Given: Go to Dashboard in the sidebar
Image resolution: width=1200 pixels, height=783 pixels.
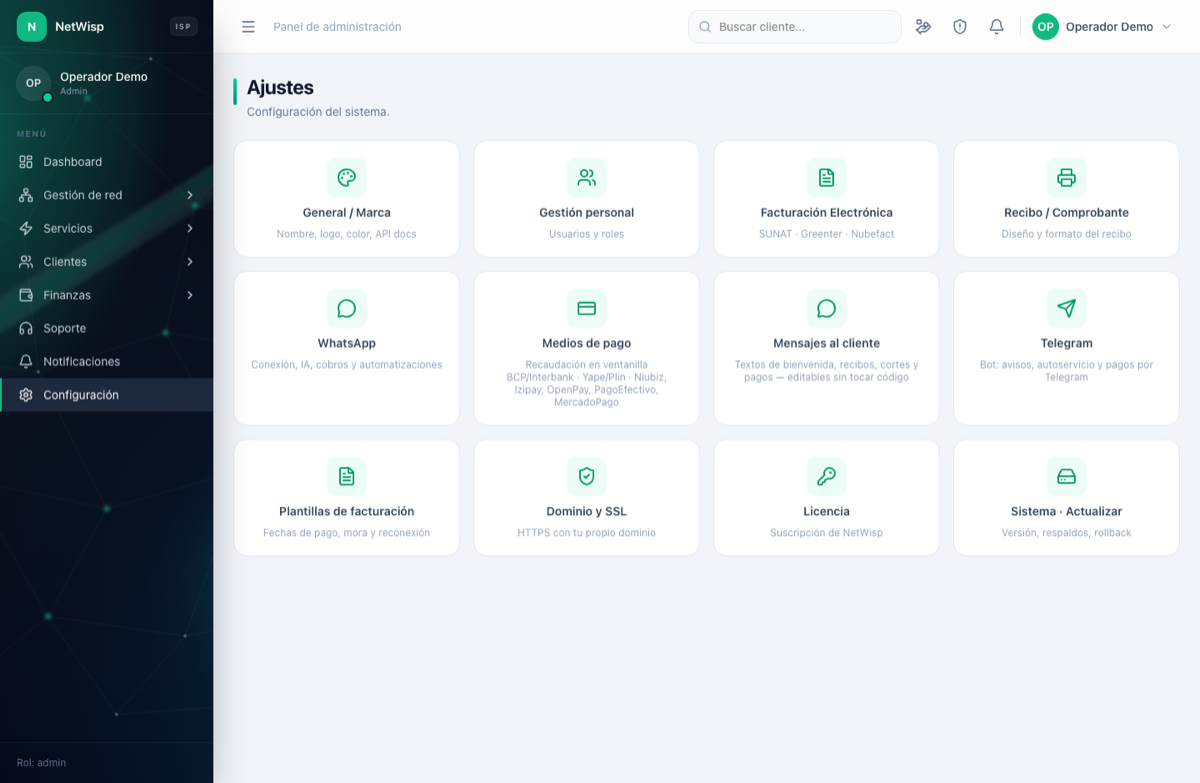Looking at the screenshot, I should [x=106, y=162].
